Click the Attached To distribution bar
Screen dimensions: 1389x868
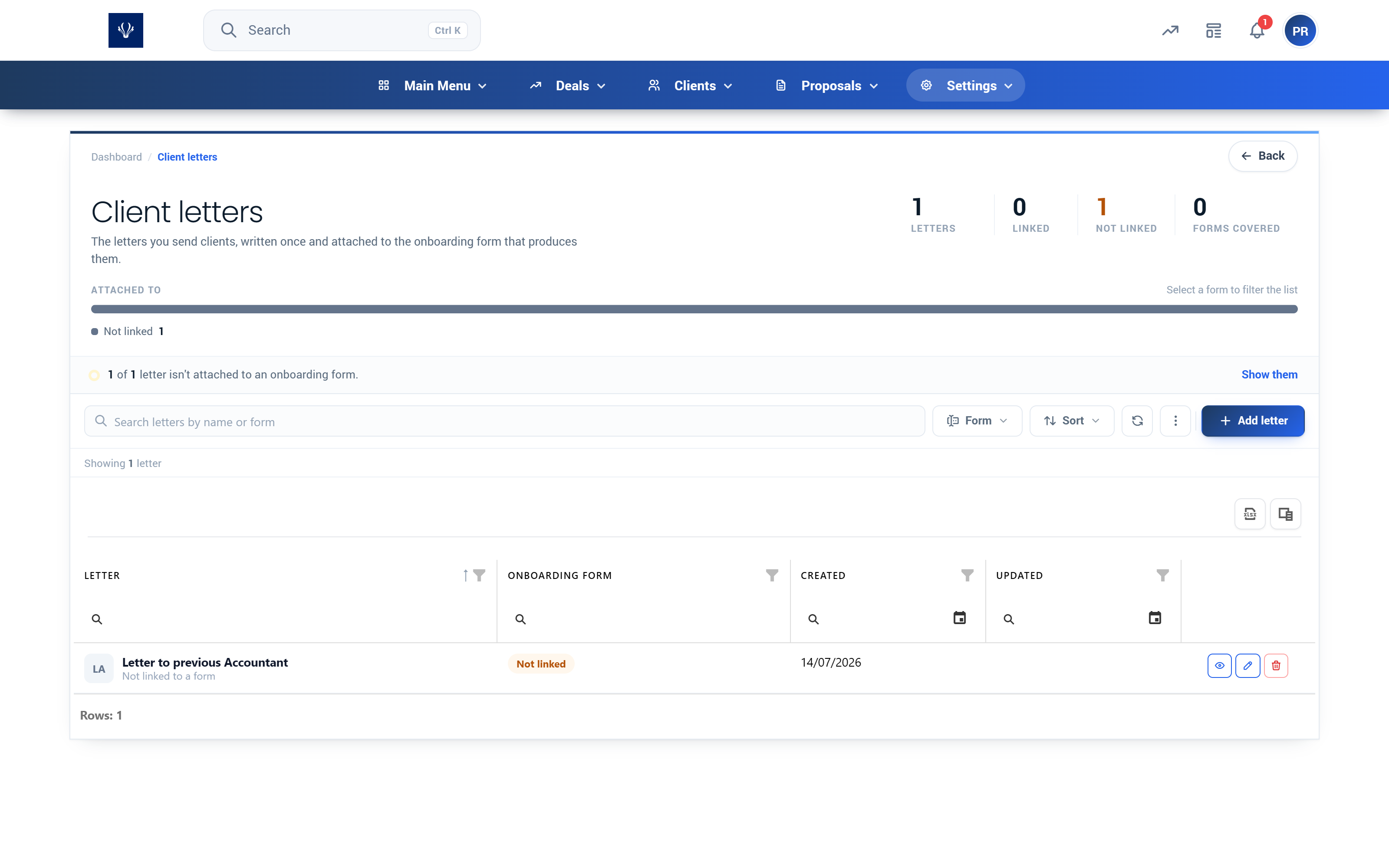694,309
